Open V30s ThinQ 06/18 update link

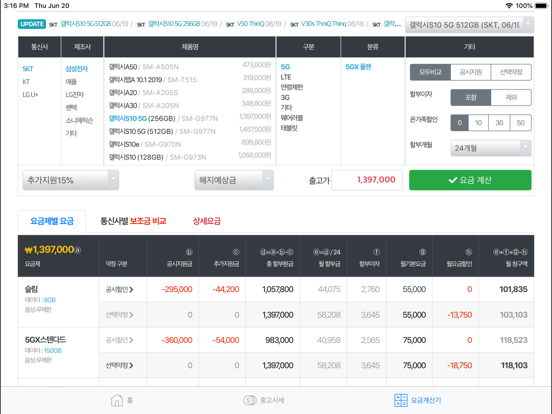coord(332,24)
